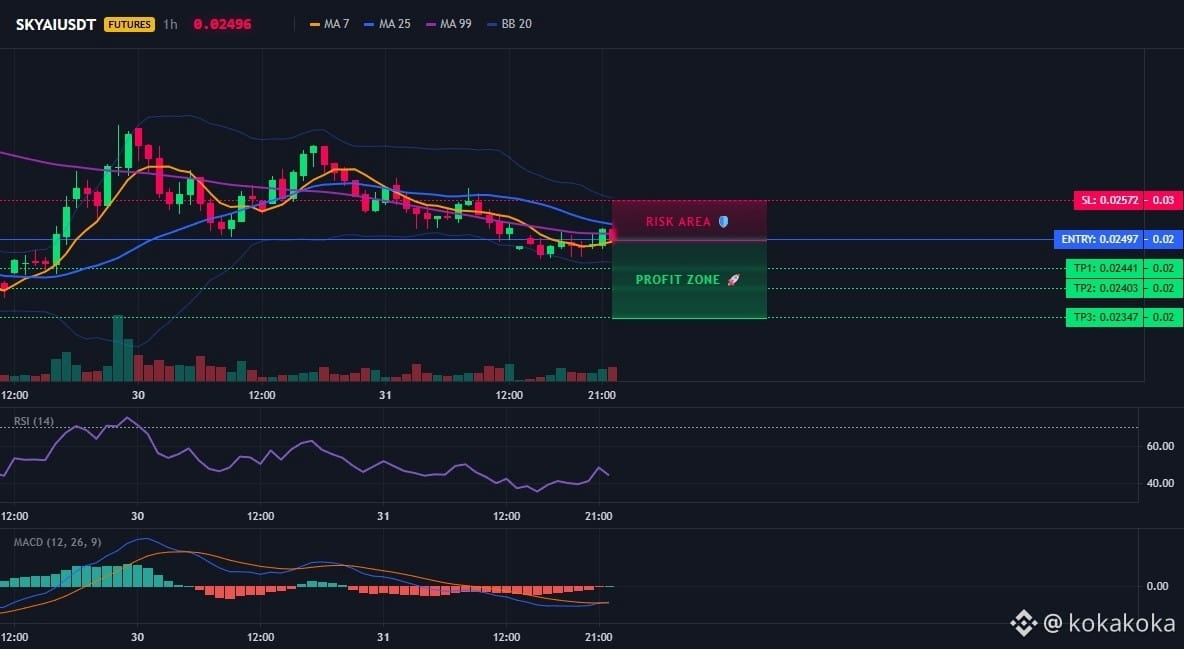Click the TP3: 0.02347 label
1184x649 pixels.
(1105, 317)
